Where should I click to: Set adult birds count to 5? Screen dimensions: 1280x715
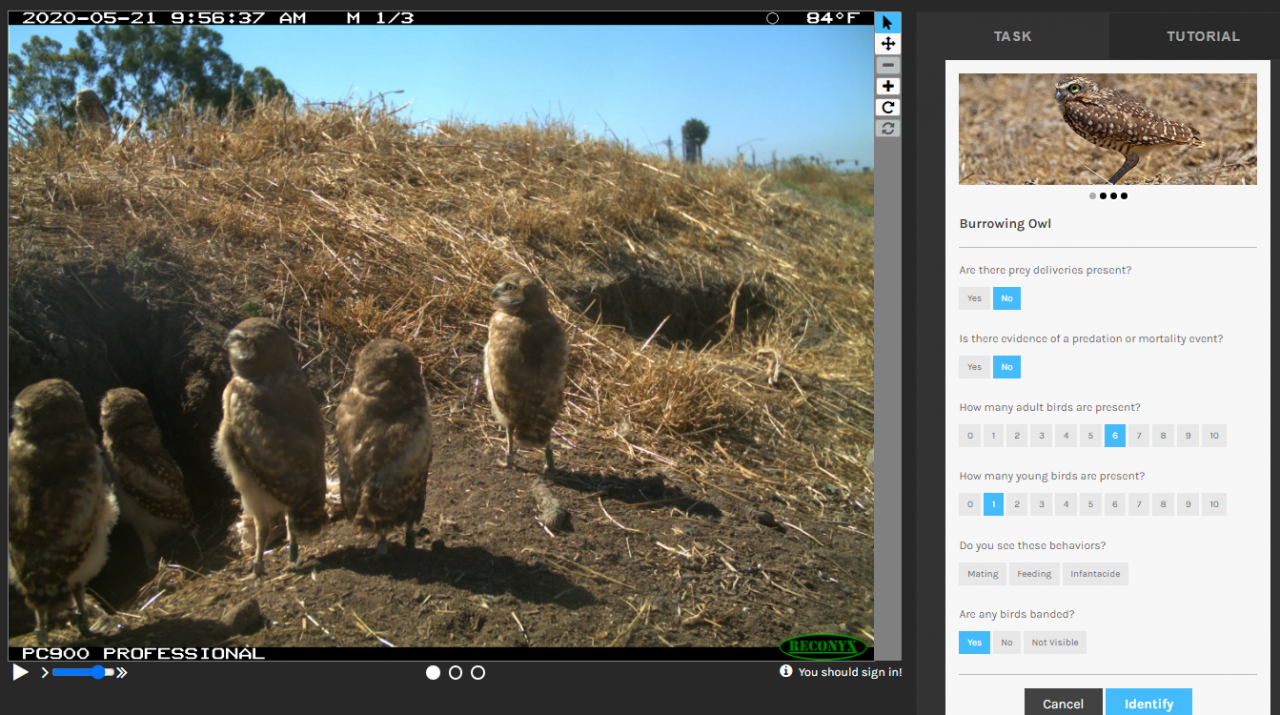[x=1090, y=435]
